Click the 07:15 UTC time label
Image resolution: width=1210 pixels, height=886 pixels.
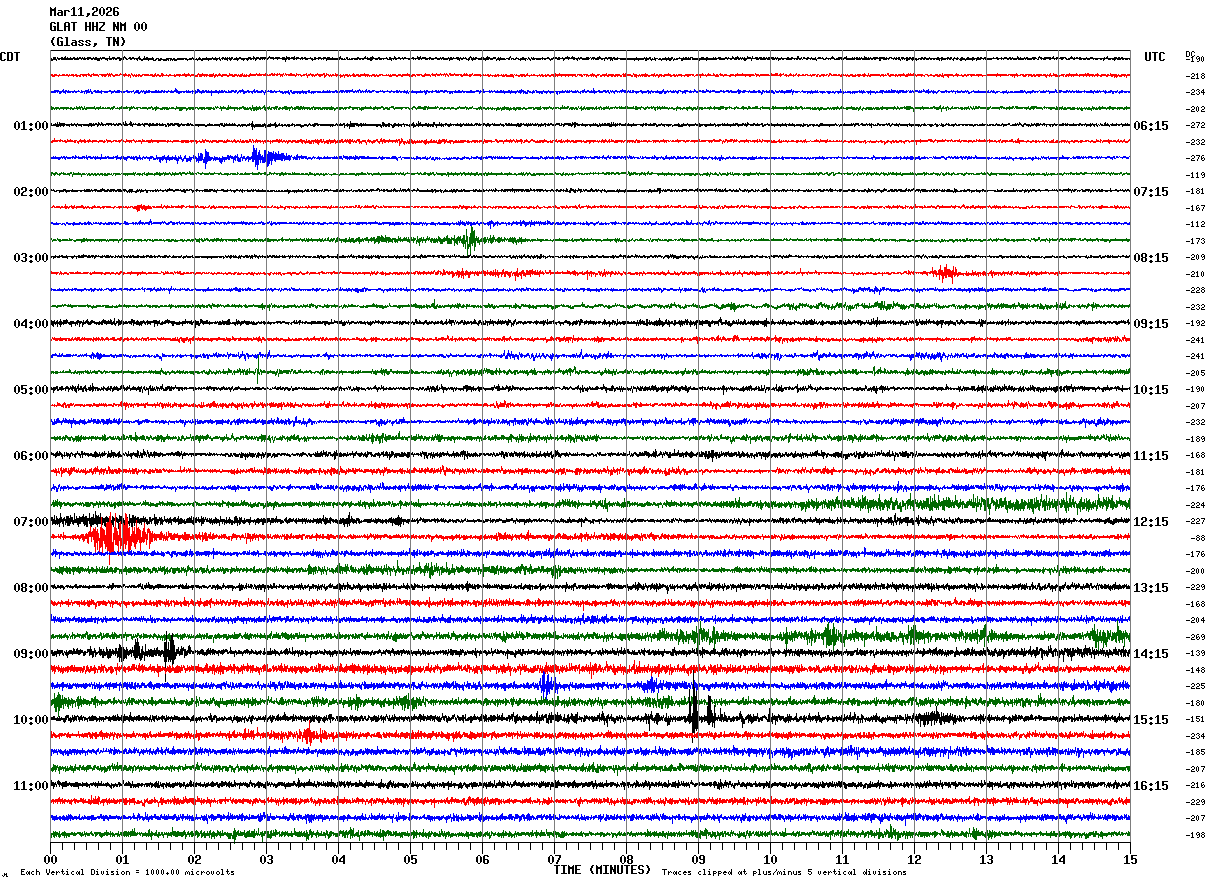[x=1151, y=192]
